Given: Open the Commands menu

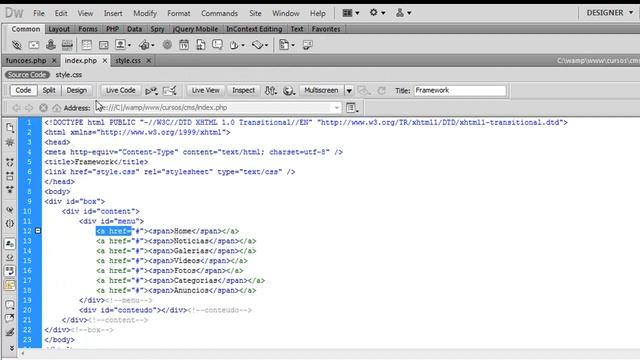Looking at the screenshot, I should [219, 13].
